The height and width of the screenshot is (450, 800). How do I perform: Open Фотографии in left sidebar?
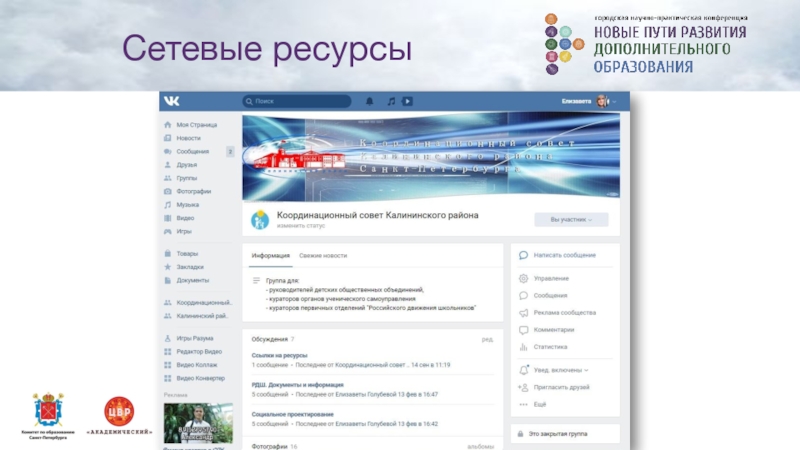point(193,191)
